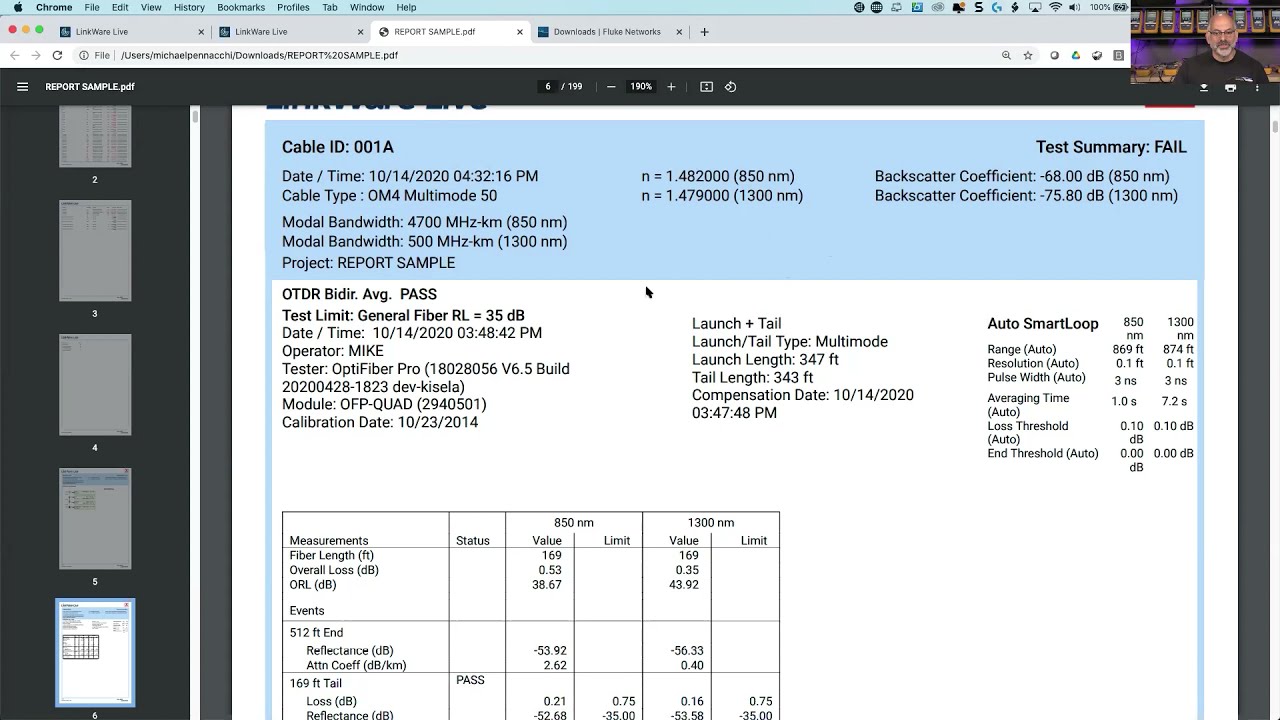The image size is (1280, 720).
Task: Go back in browser history
Action: 14,55
